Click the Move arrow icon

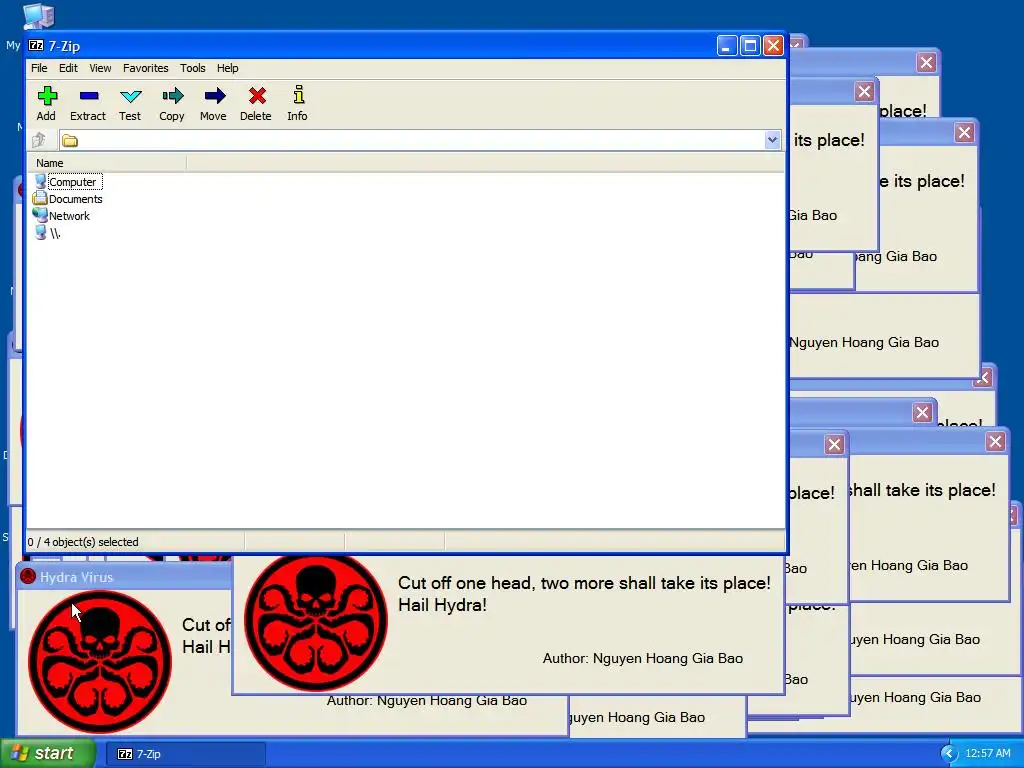pos(214,96)
